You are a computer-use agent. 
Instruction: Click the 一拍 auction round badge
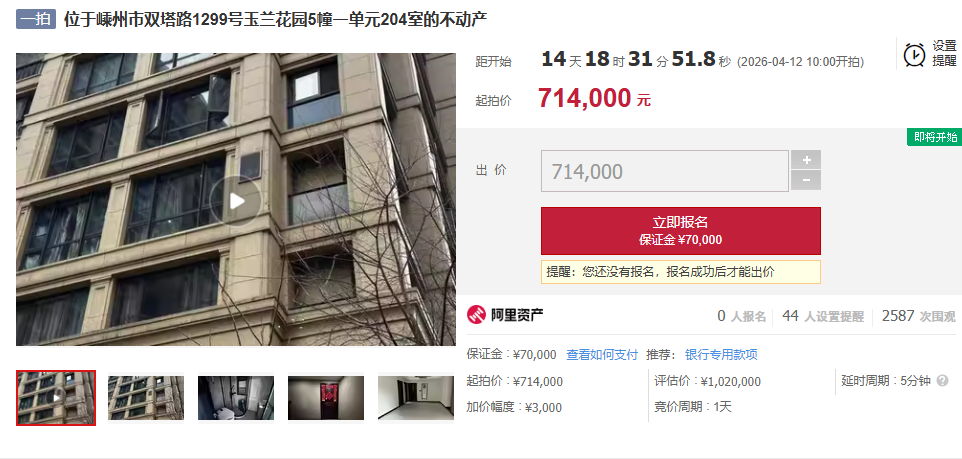click(x=36, y=19)
